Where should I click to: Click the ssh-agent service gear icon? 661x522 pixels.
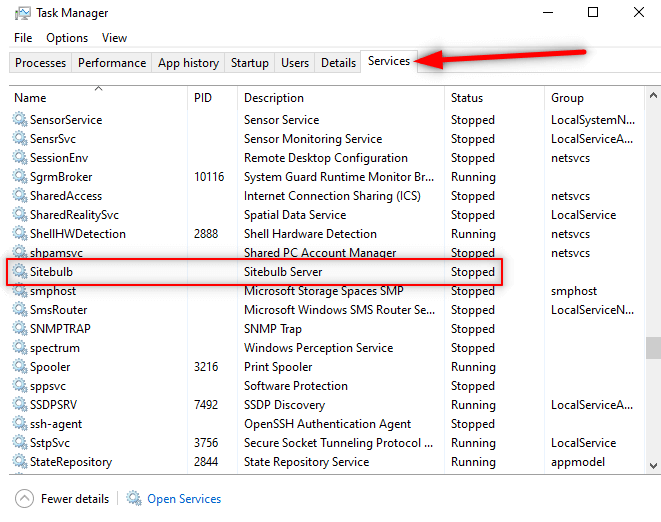20,424
